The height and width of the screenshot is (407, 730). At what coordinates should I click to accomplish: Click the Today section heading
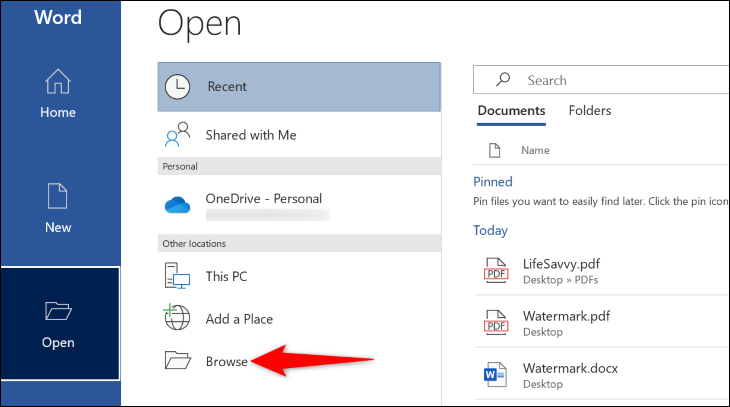tap(490, 231)
